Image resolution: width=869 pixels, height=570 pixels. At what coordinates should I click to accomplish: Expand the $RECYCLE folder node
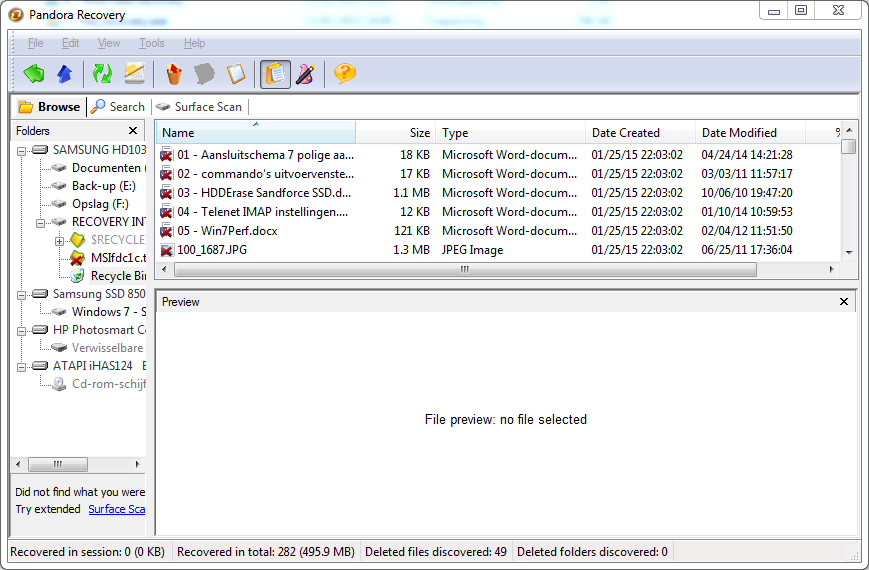pyautogui.click(x=59, y=241)
